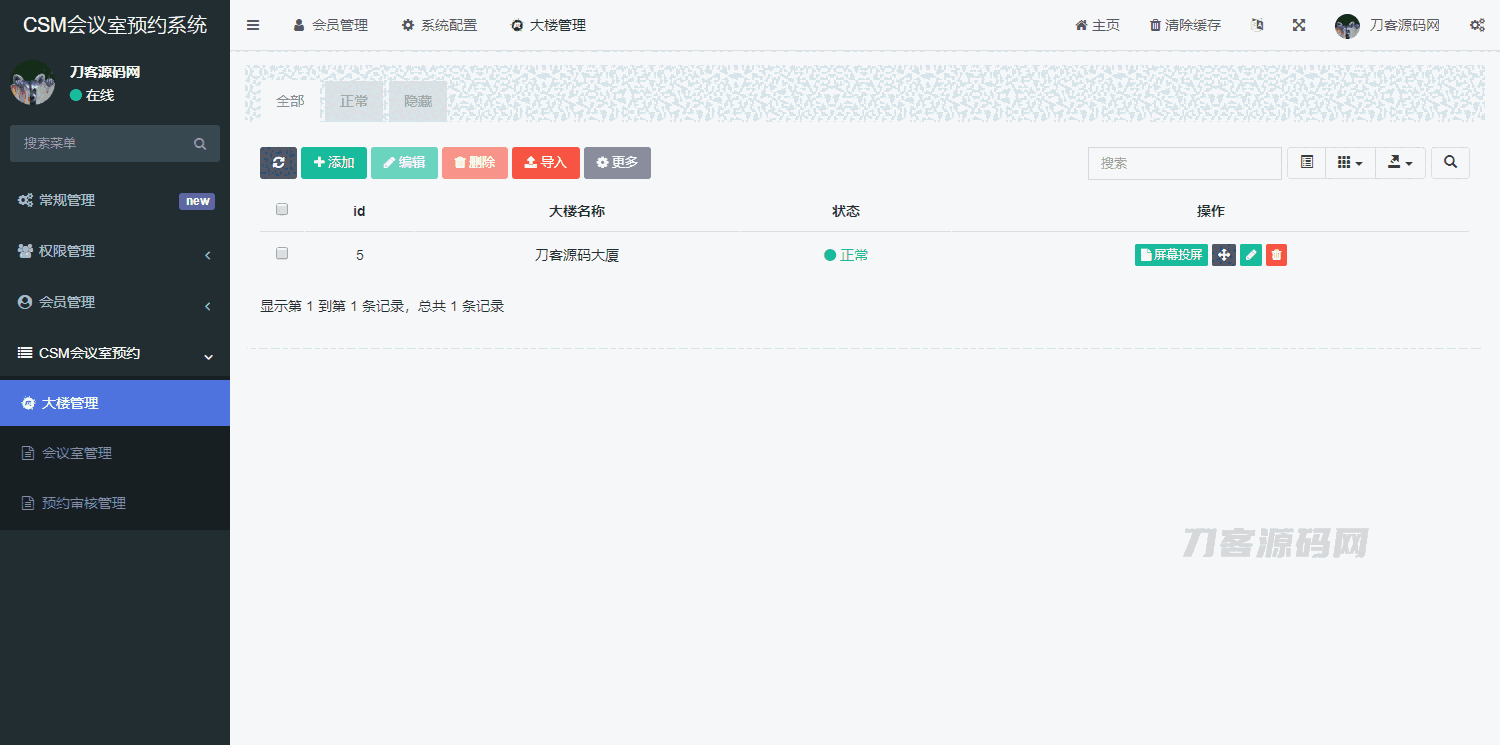Viewport: 1500px width, 745px height.
Task: Open the columns visibility dropdown
Action: pos(1350,163)
